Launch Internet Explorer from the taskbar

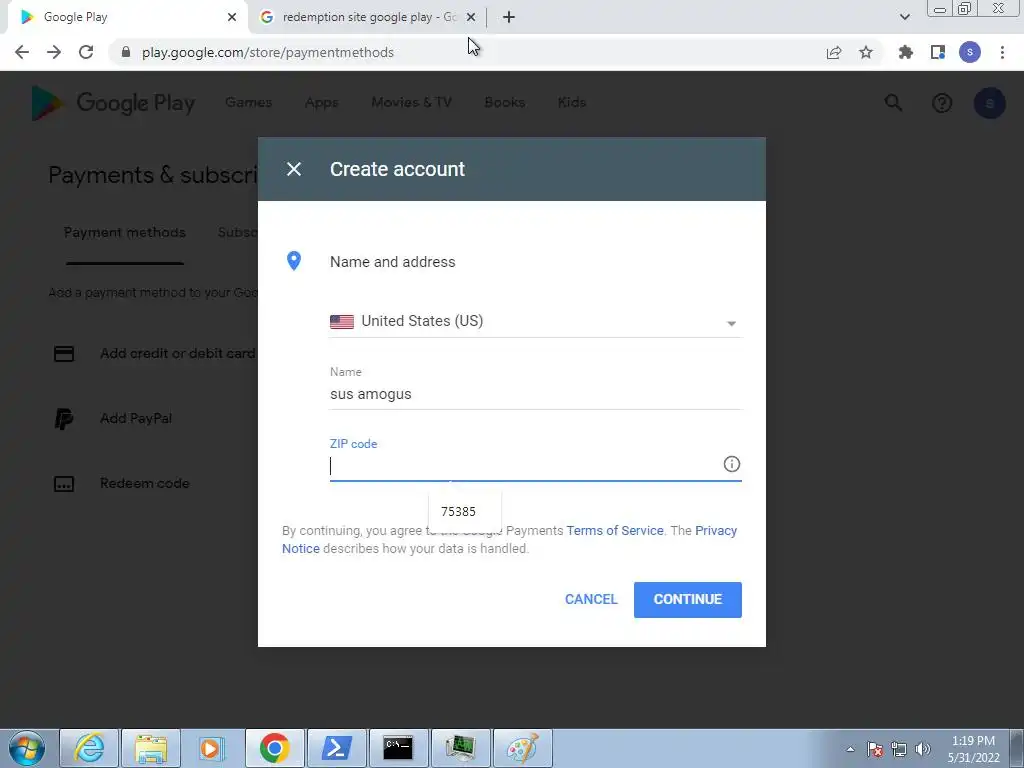89,748
